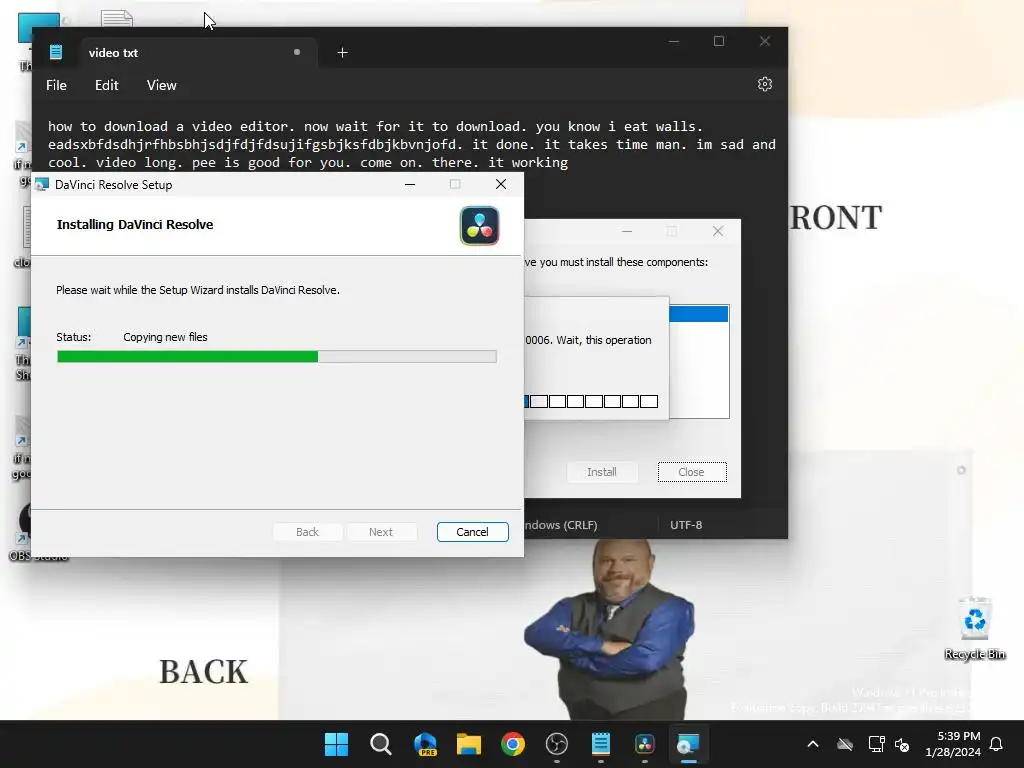Select the active setup wizard taskbar icon
1024x768 pixels.
(x=688, y=744)
